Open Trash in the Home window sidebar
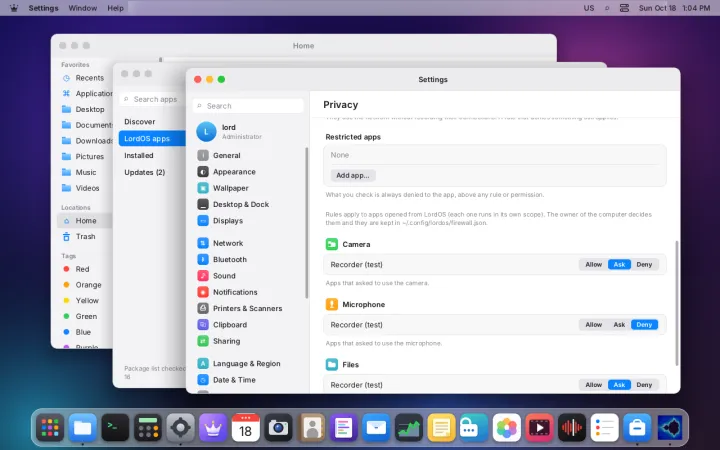The height and width of the screenshot is (450, 720). point(85,236)
